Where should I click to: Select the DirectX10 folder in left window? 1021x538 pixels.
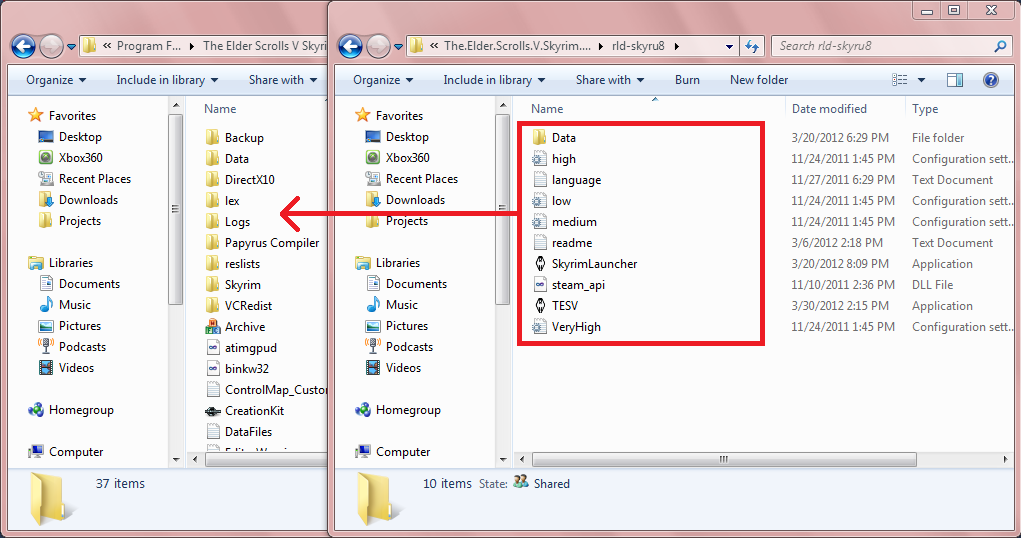click(x=249, y=180)
